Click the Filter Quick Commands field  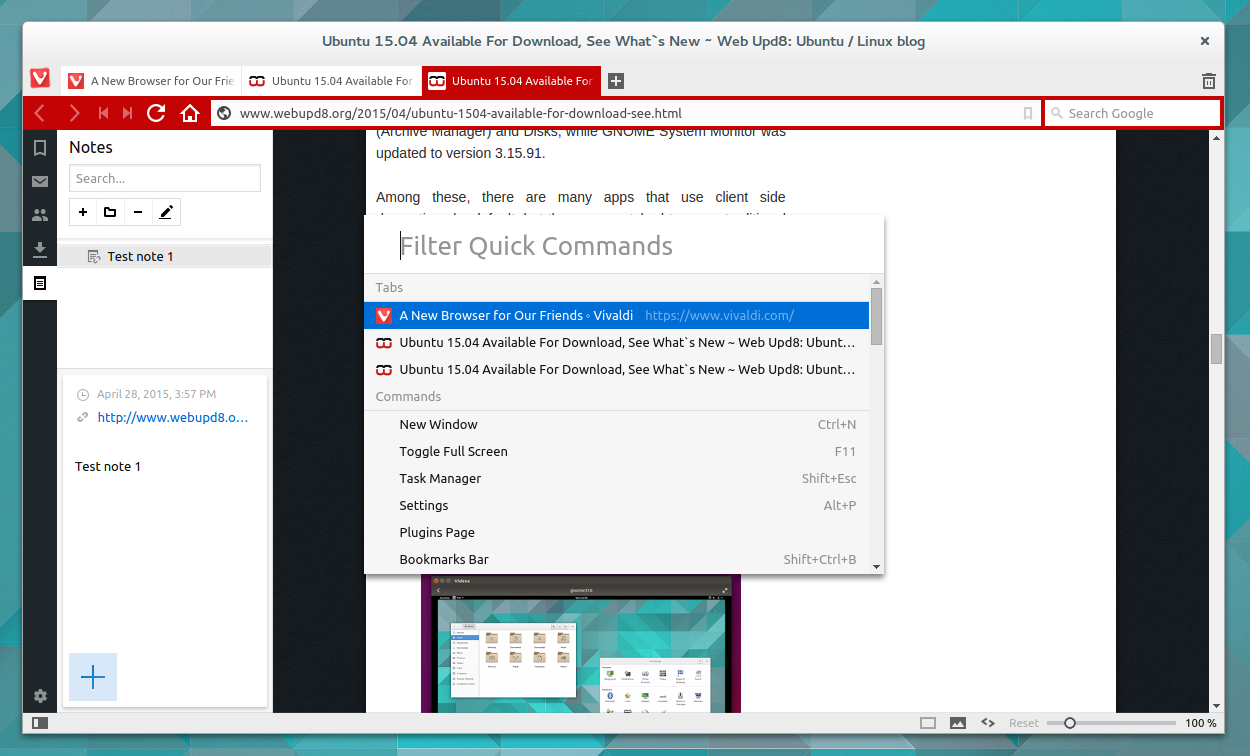click(624, 246)
